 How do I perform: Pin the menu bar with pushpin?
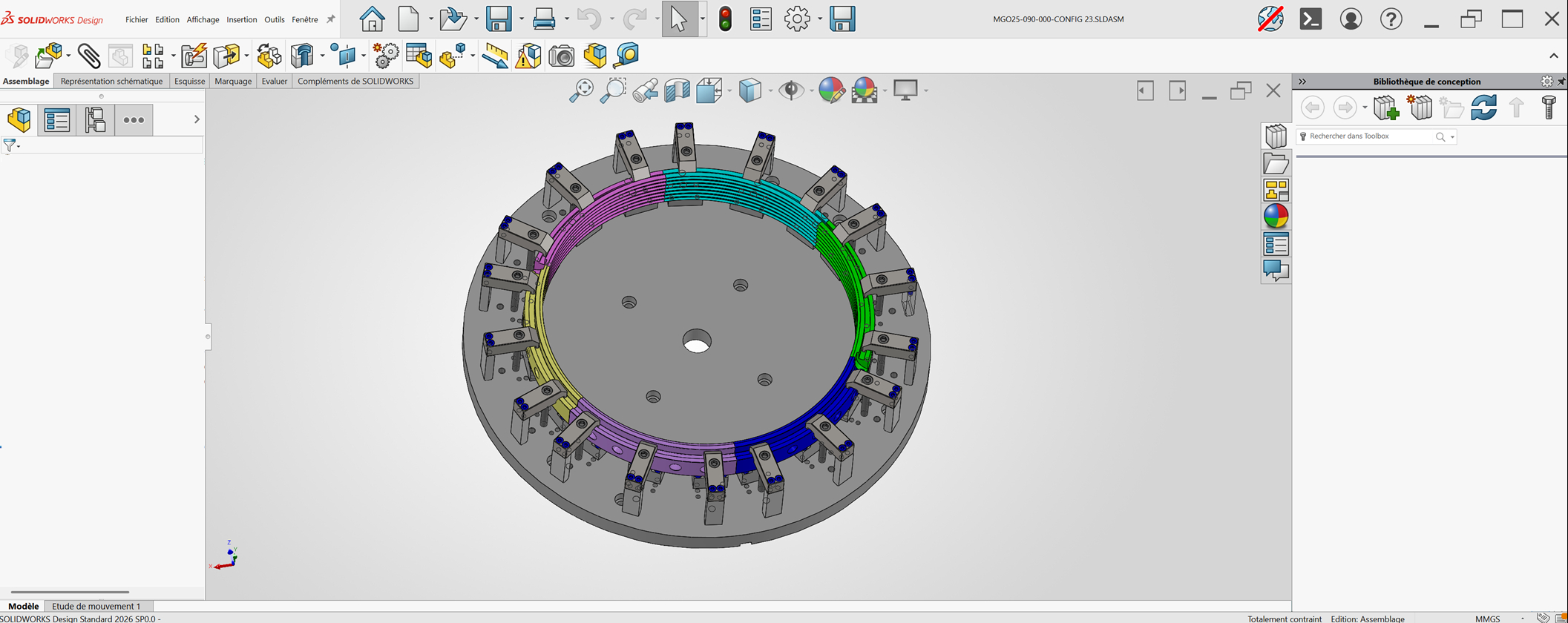click(x=331, y=19)
